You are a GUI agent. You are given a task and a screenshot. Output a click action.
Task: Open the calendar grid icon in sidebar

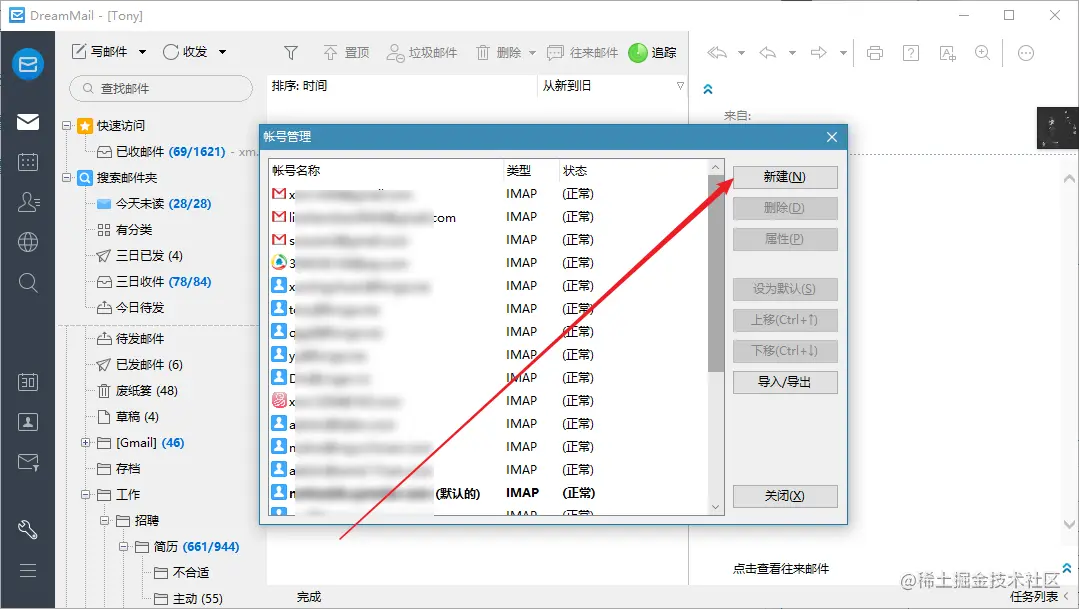pos(28,162)
